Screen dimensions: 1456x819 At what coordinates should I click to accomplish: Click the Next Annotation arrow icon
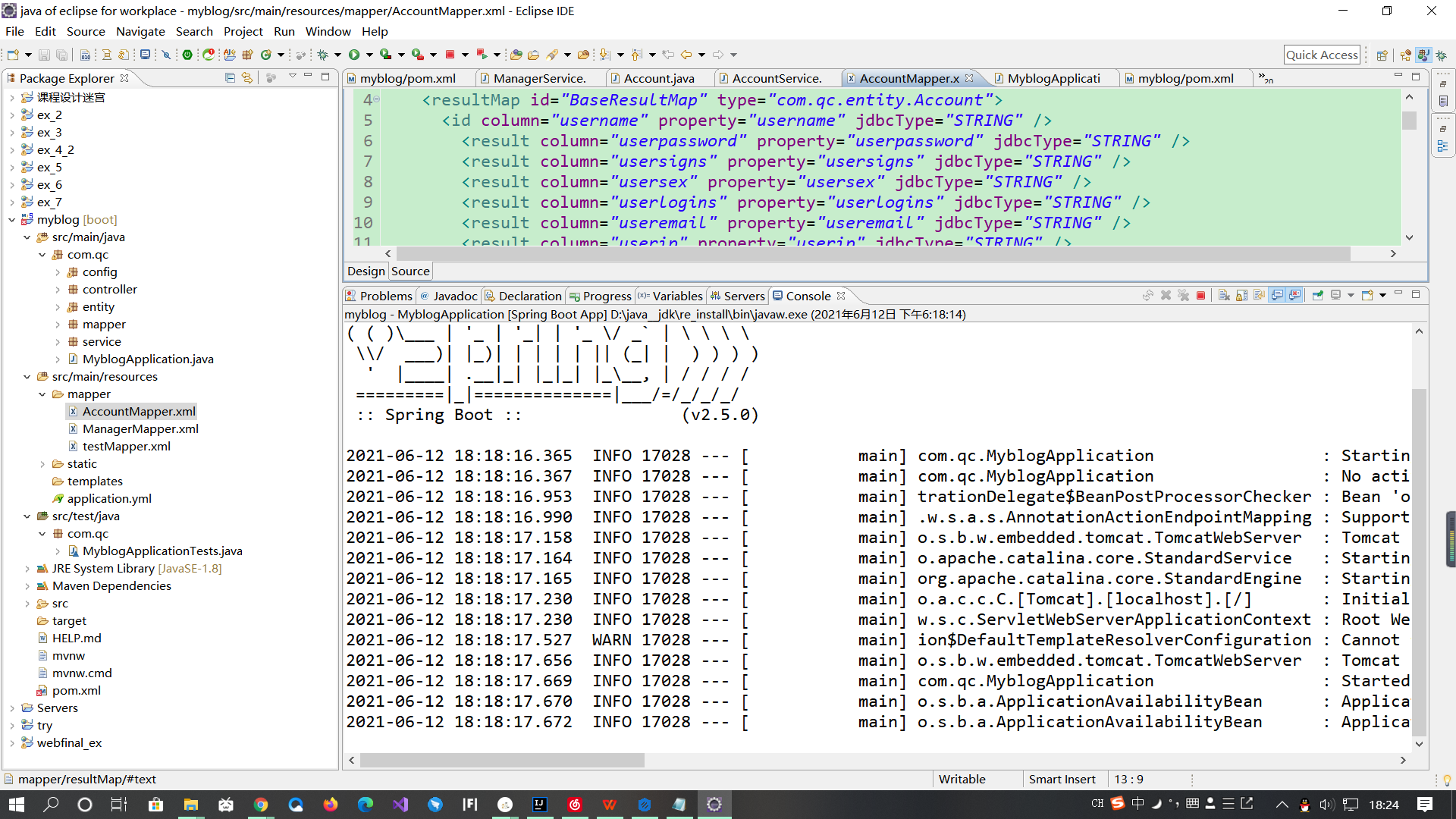(604, 55)
